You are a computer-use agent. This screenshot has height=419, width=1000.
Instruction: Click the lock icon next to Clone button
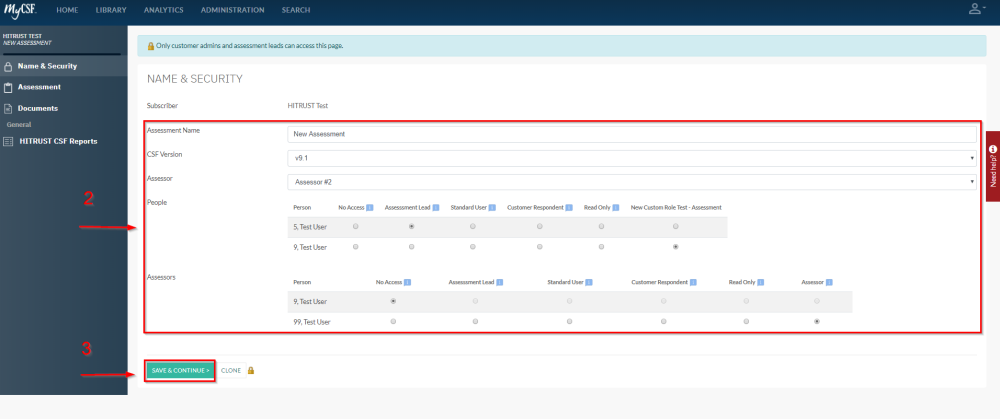click(x=251, y=371)
